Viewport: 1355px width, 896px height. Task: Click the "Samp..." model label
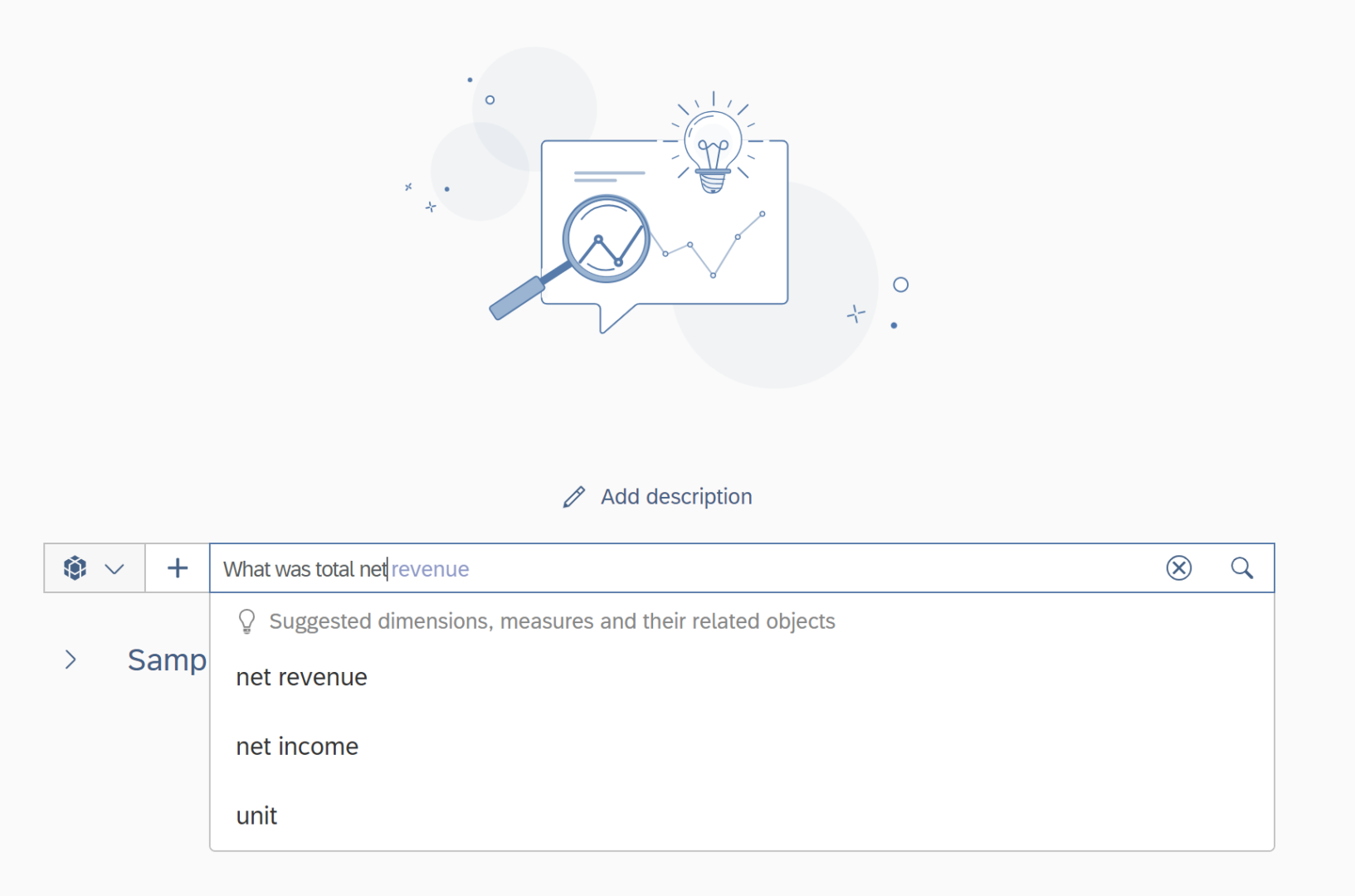click(166, 660)
